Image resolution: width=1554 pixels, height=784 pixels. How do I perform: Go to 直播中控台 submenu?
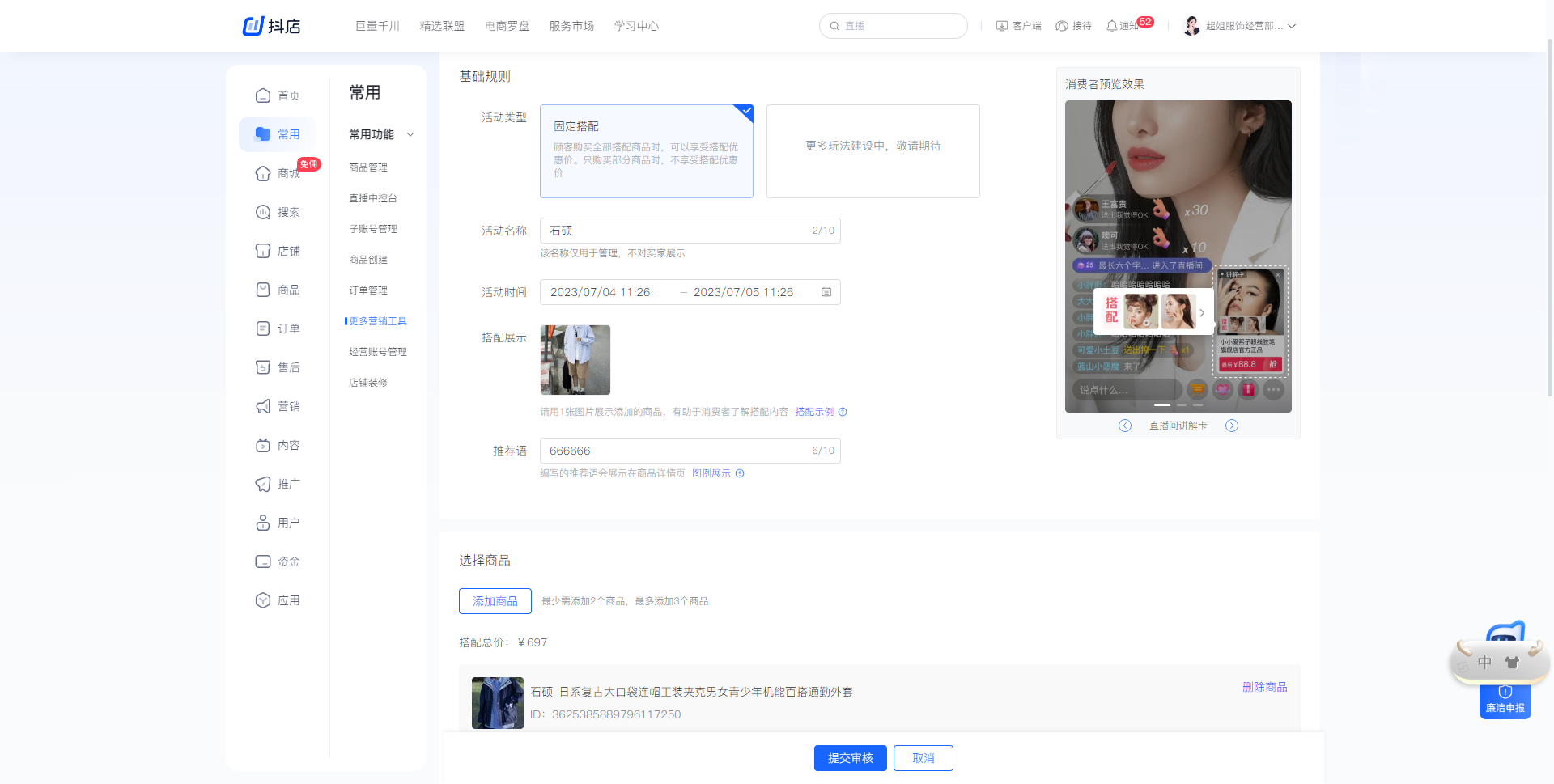373,198
